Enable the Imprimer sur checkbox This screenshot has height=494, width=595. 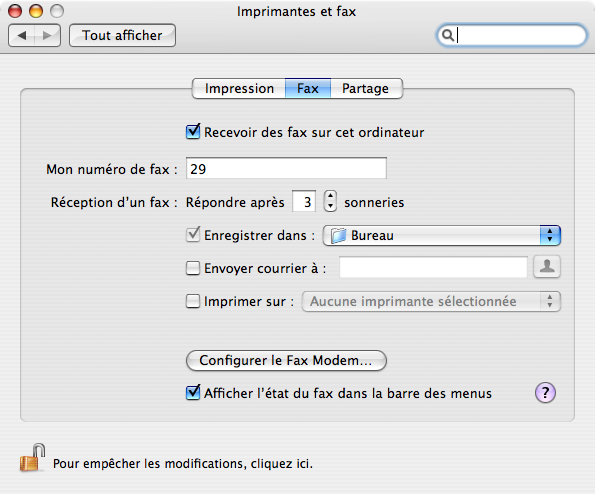pyautogui.click(x=193, y=301)
